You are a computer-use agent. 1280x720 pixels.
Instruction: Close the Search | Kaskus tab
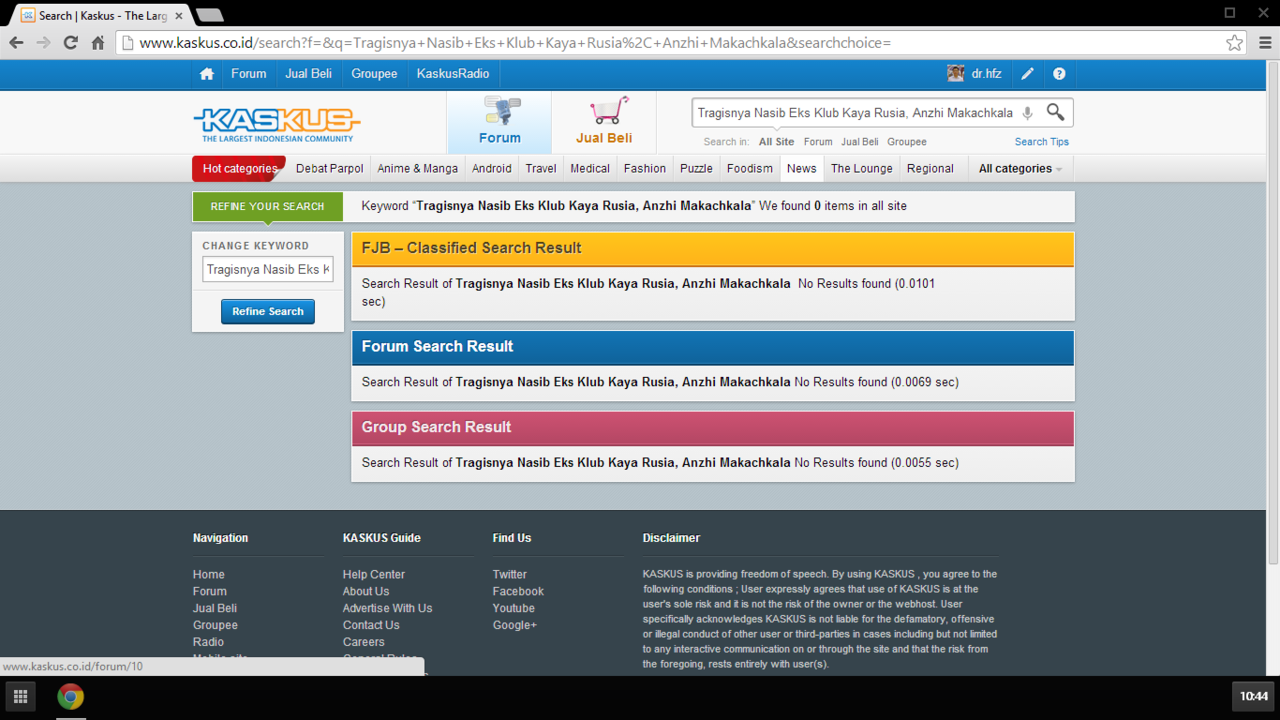[179, 15]
